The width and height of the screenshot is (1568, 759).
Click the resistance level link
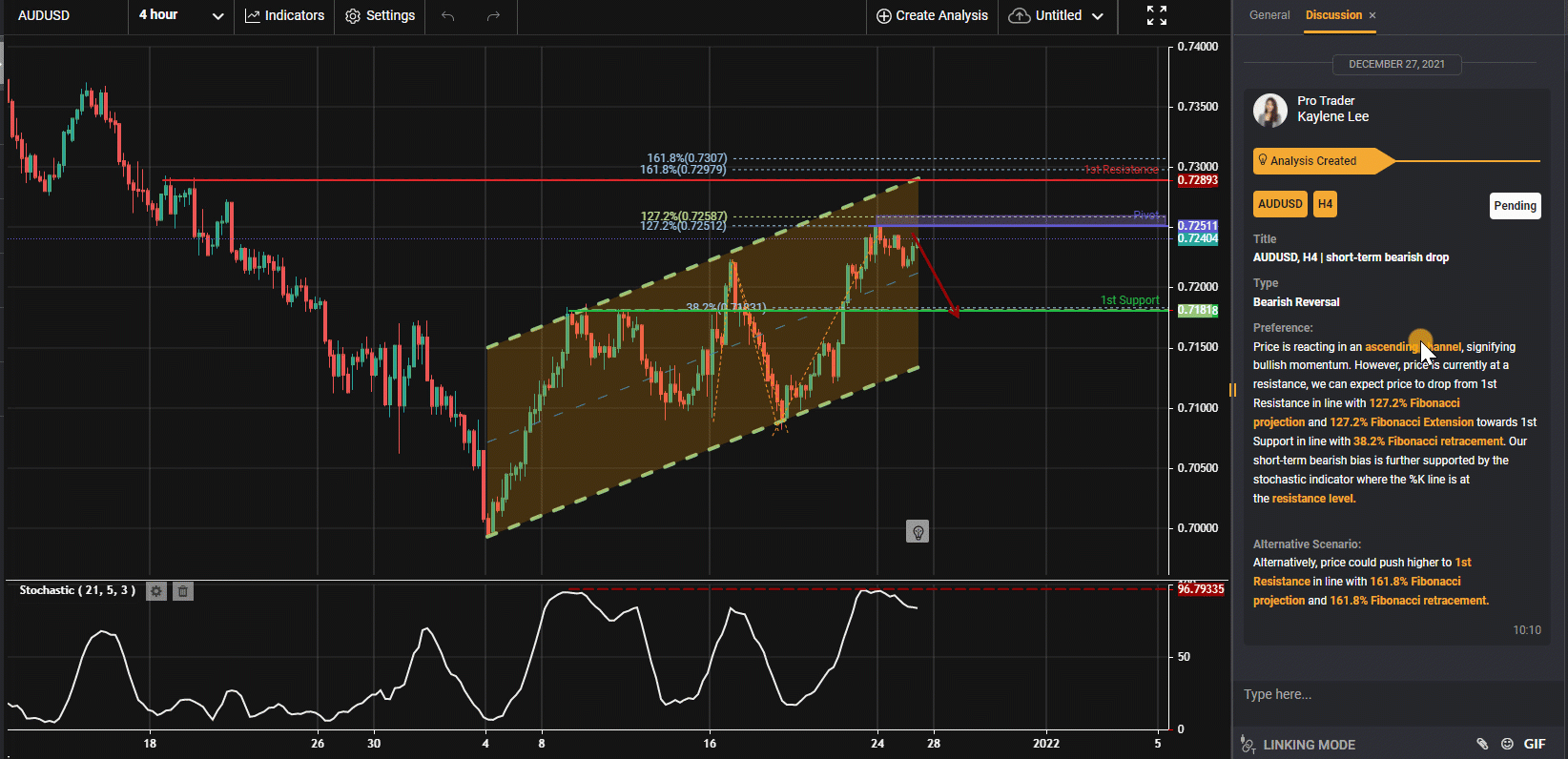[1312, 499]
